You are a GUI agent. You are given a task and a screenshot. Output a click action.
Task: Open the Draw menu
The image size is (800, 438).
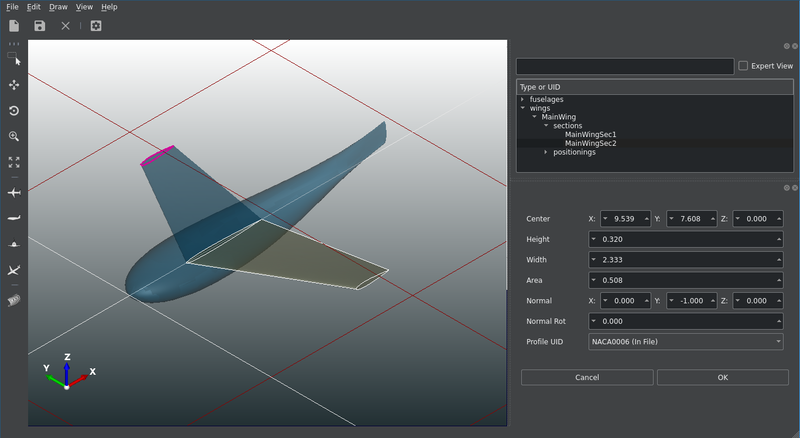point(58,7)
